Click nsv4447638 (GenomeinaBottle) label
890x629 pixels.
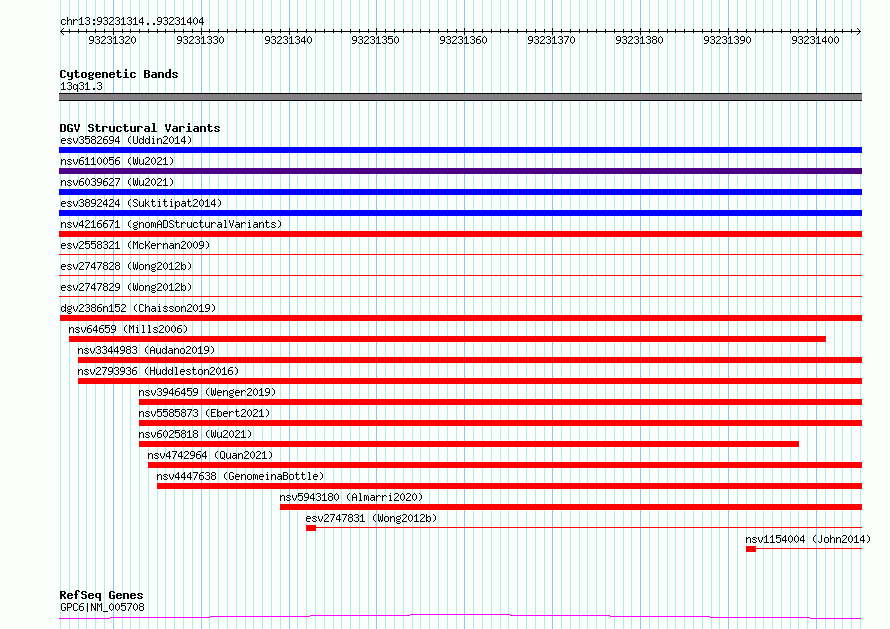240,476
